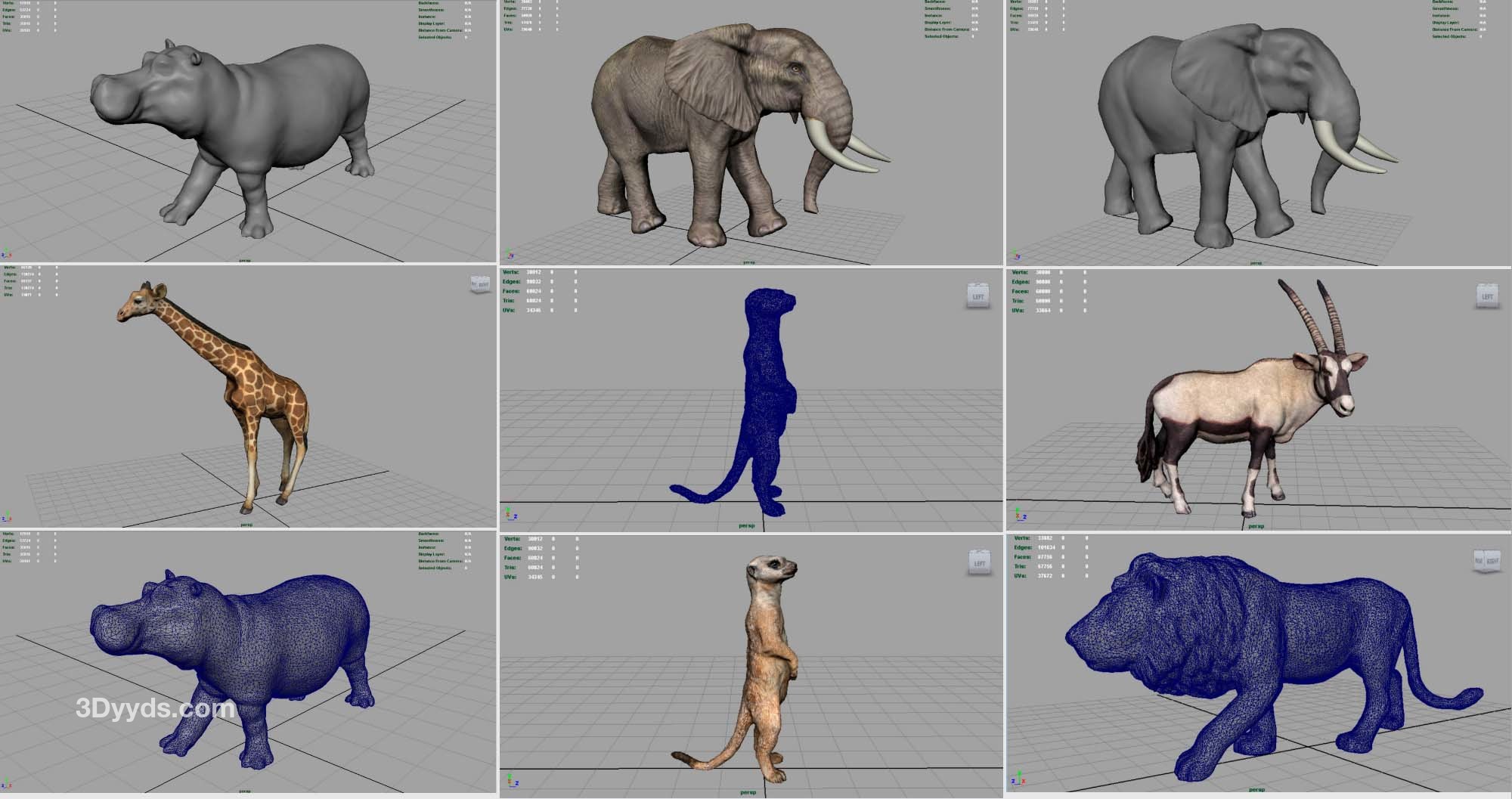Click the LEFT view cube in wireframe meerkat viewport
This screenshot has width=1512, height=799.
tap(978, 296)
